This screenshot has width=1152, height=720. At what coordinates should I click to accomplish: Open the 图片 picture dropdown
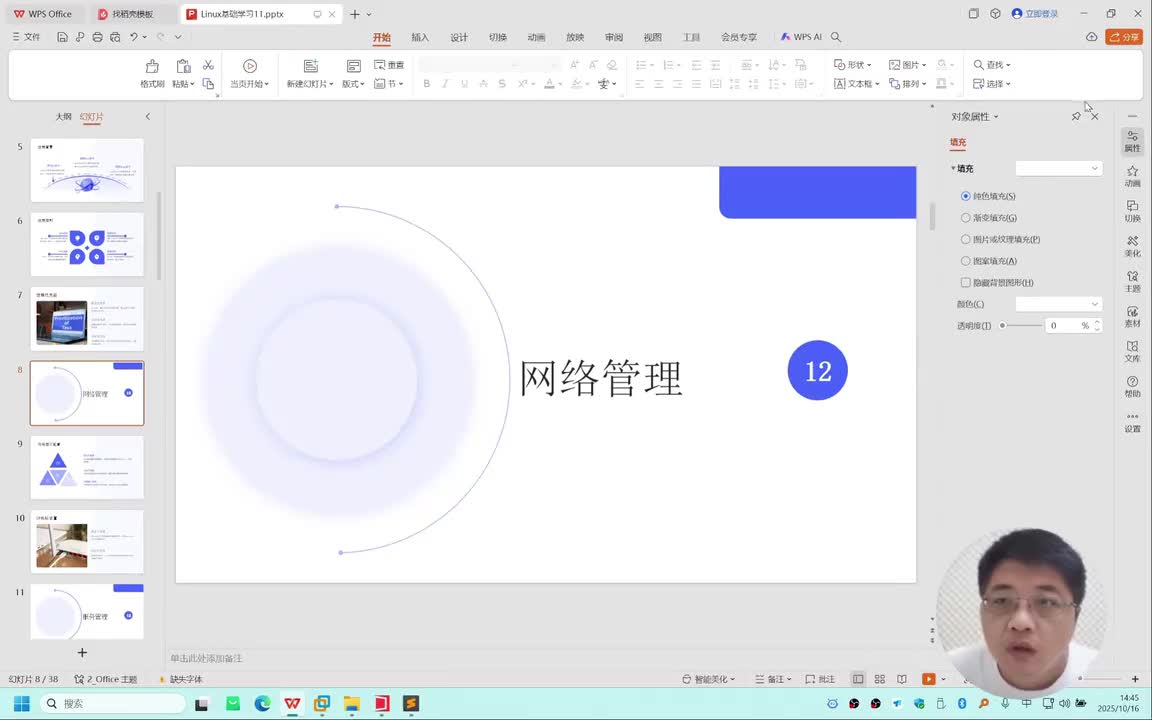(907, 65)
